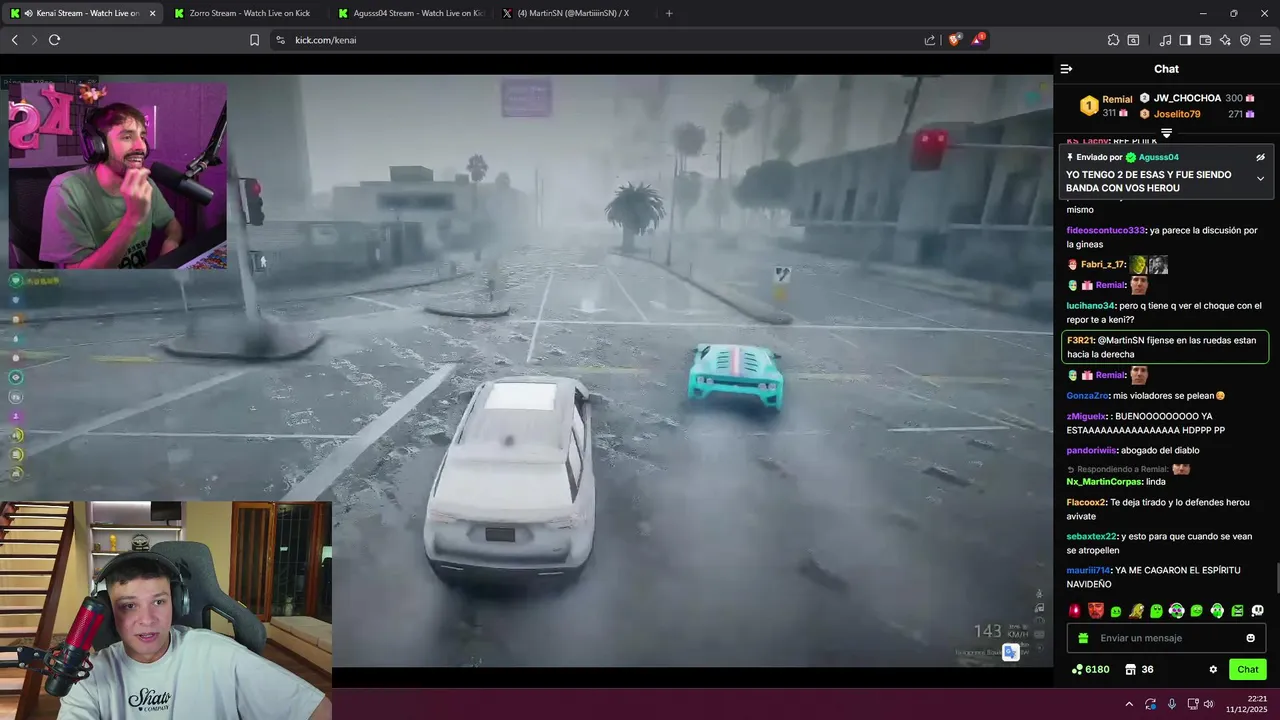This screenshot has height=720, width=1280.
Task: Pick the red face quick emote
Action: coord(1096,611)
